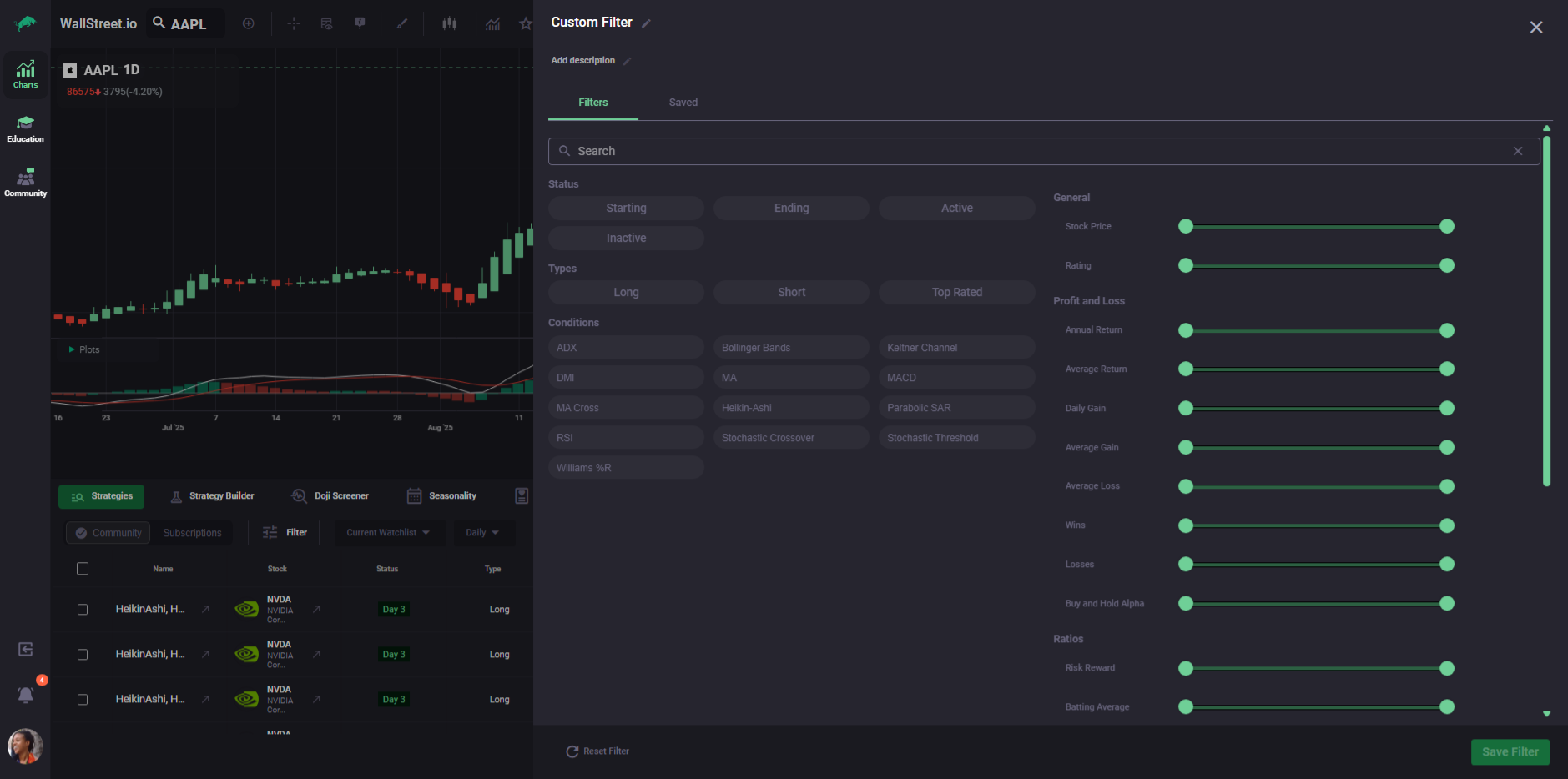The image size is (1568, 779).
Task: Click the pencil icon beside Custom Filter title
Action: 646,23
